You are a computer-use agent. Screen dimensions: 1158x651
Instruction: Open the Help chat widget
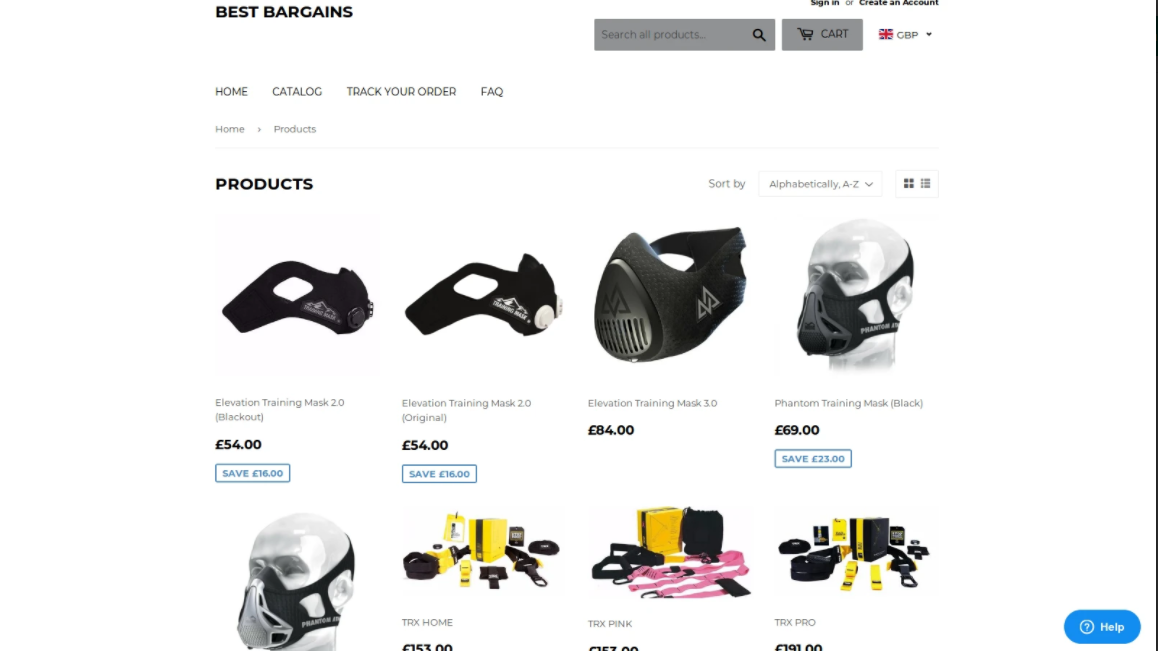pyautogui.click(x=1102, y=627)
